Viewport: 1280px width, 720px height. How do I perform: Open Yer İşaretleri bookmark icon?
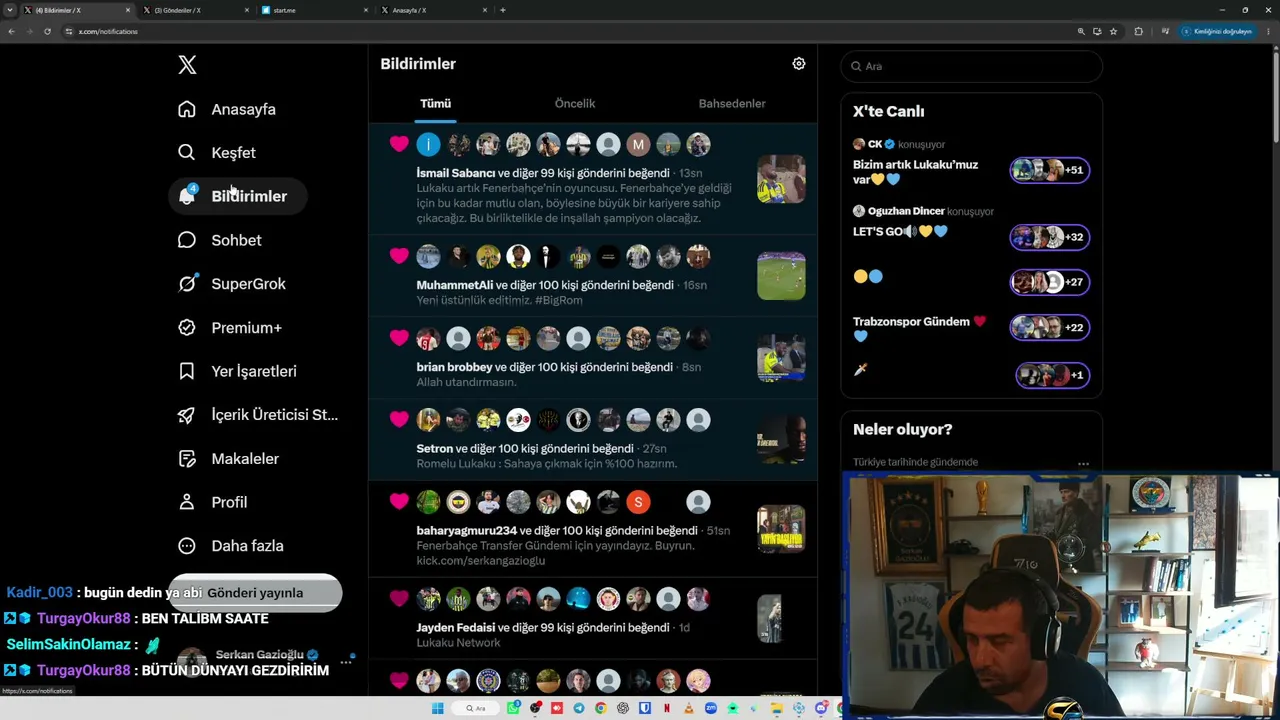point(186,371)
